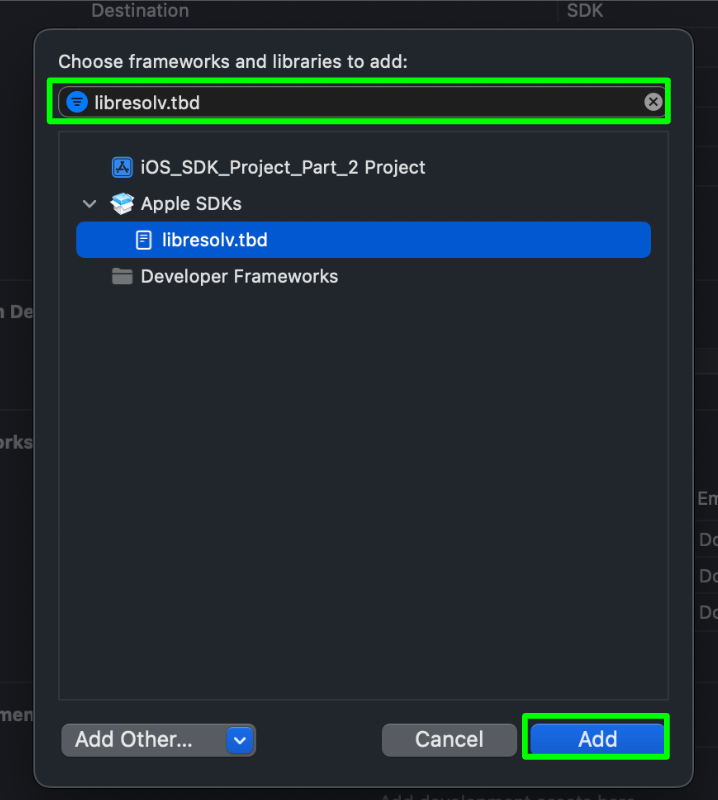The image size is (718, 800).
Task: Focus the libresolv.tbd filter text field
Action: [363, 102]
